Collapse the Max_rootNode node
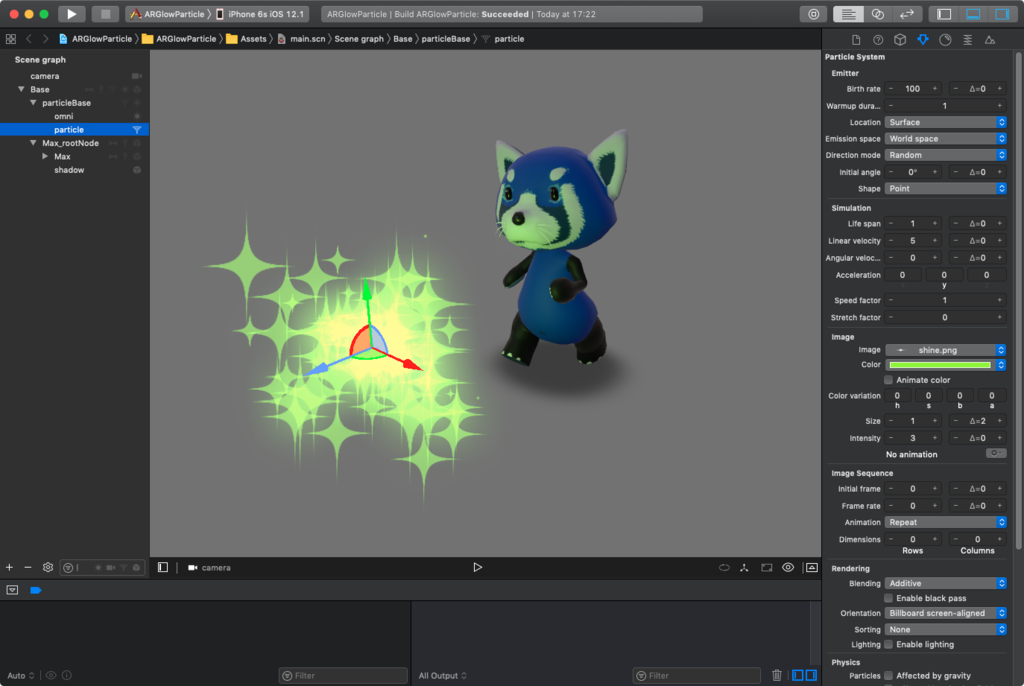Image resolution: width=1024 pixels, height=686 pixels. pyautogui.click(x=33, y=142)
